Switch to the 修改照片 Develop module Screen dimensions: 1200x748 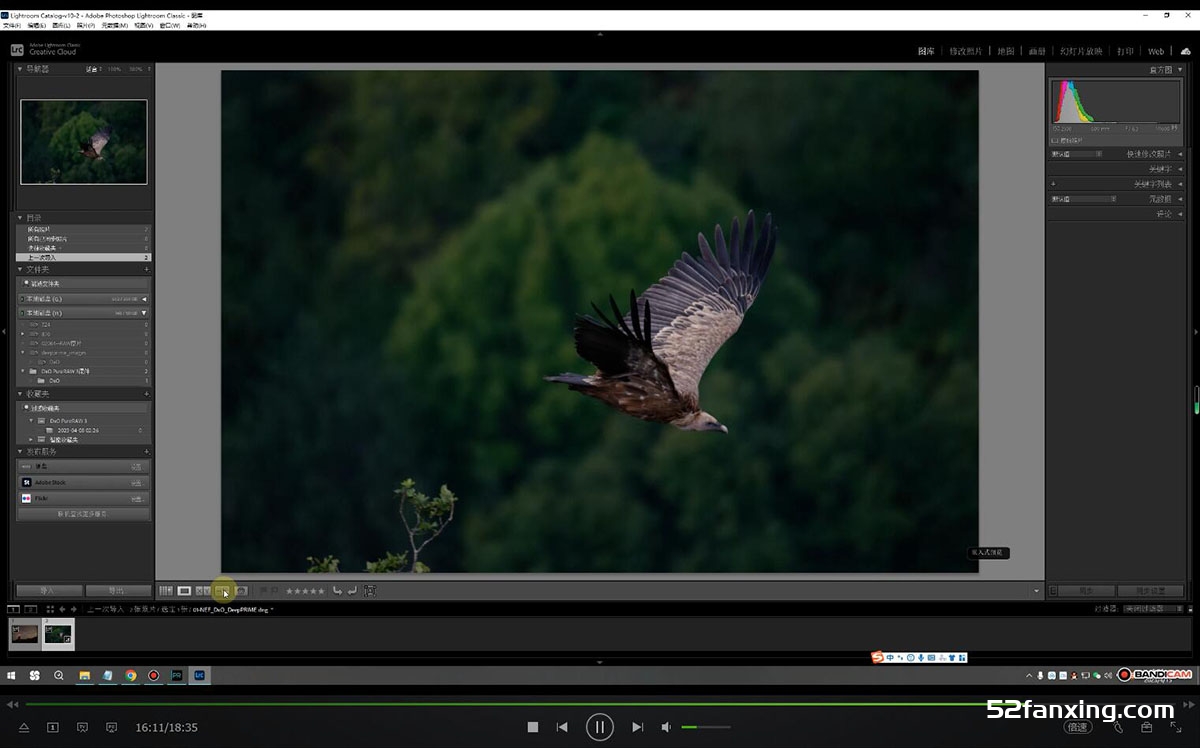(966, 51)
